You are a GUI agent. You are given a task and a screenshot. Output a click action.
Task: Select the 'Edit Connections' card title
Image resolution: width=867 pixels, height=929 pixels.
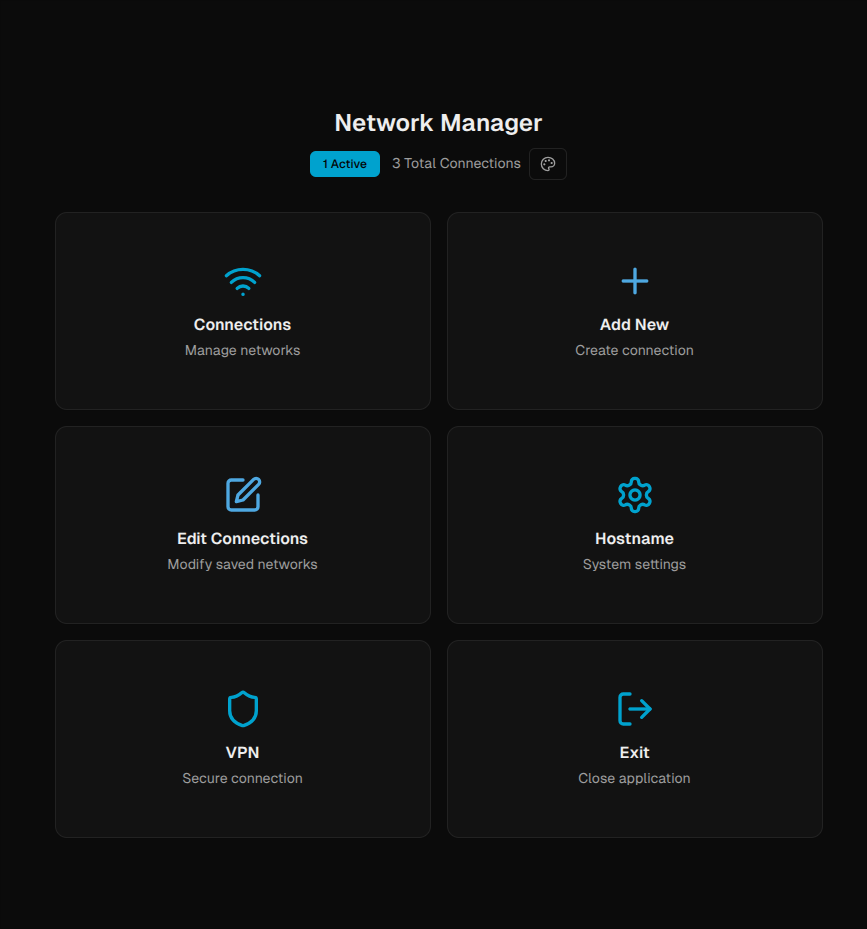pyautogui.click(x=242, y=539)
